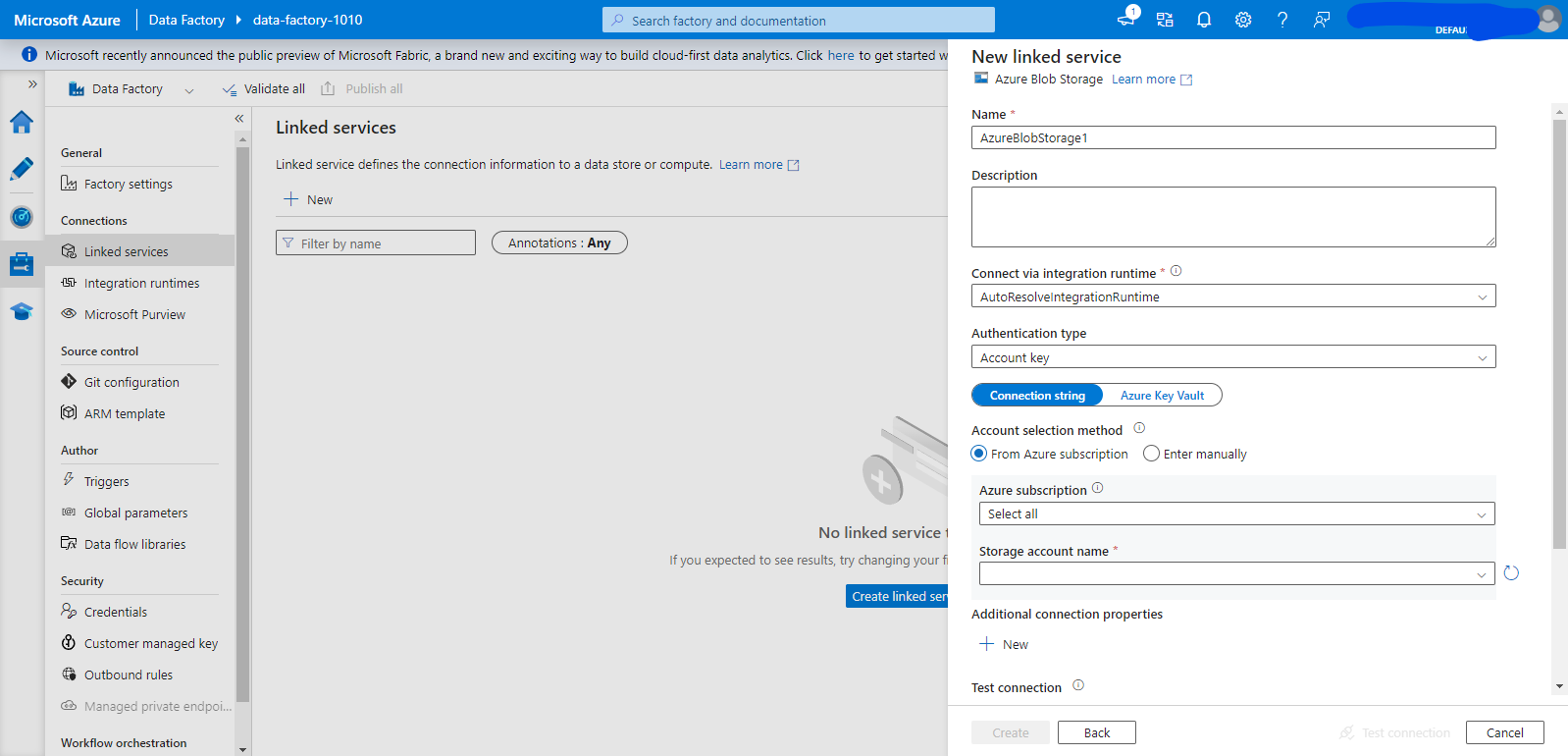Expand the left hub navigation chevrons
Screen dimensions: 1568x756
coord(32,84)
